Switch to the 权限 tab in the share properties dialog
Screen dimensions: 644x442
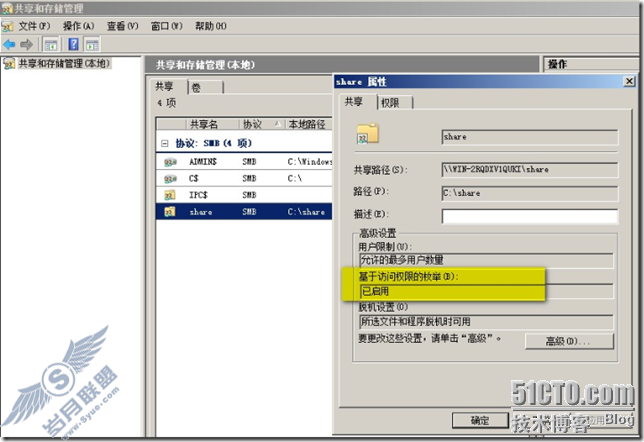(394, 103)
